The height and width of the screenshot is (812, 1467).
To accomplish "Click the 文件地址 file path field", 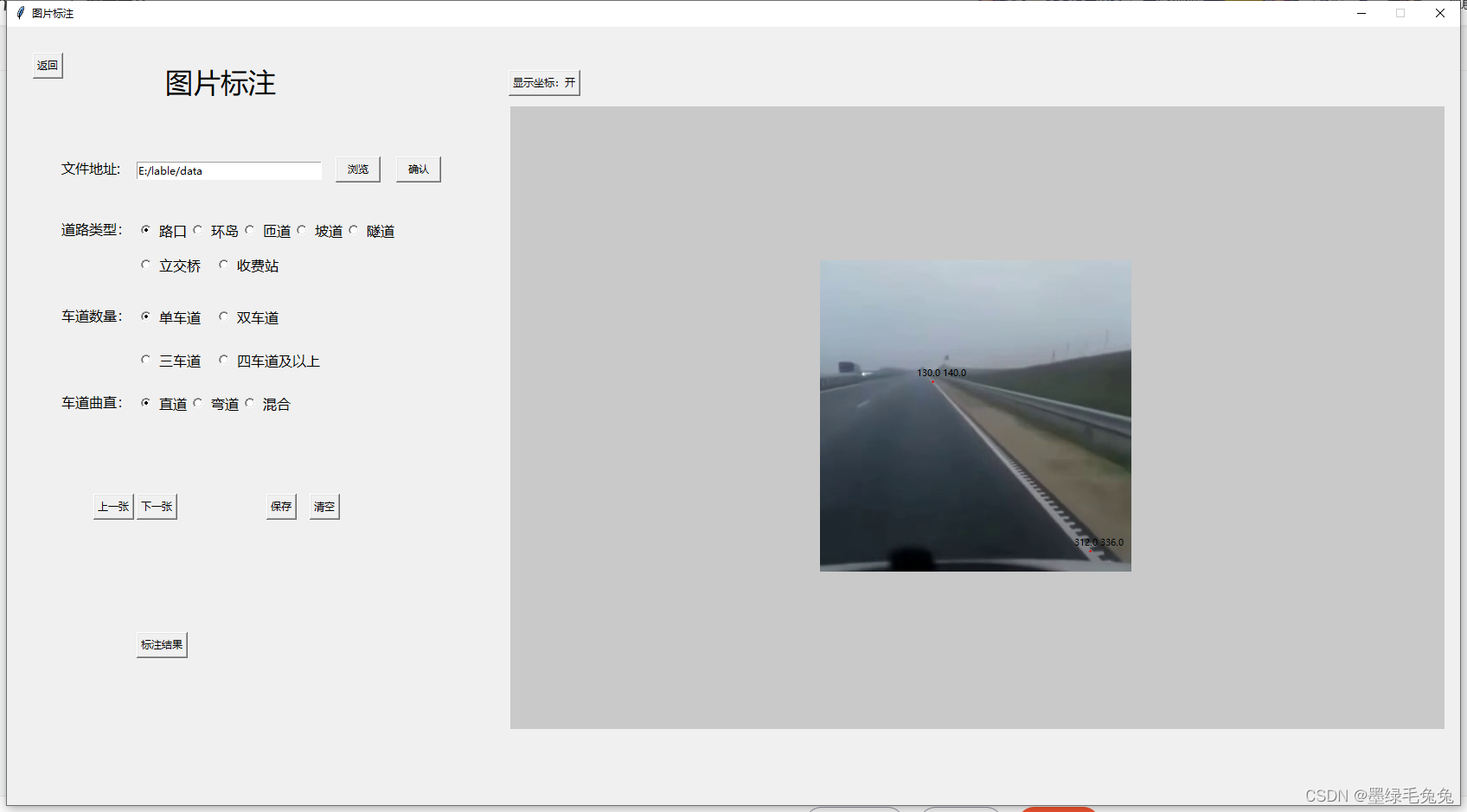I will [x=228, y=170].
